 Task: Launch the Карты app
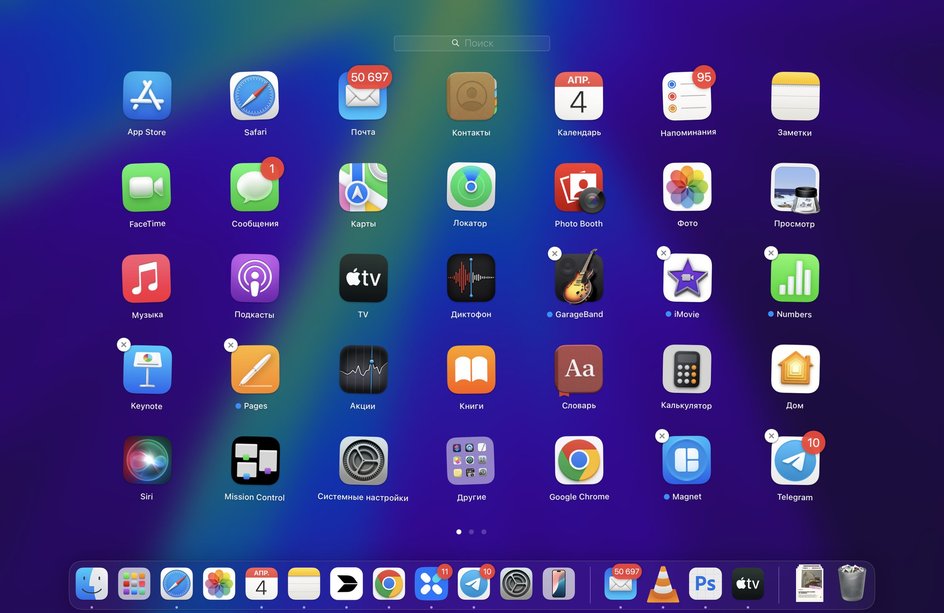click(x=363, y=187)
